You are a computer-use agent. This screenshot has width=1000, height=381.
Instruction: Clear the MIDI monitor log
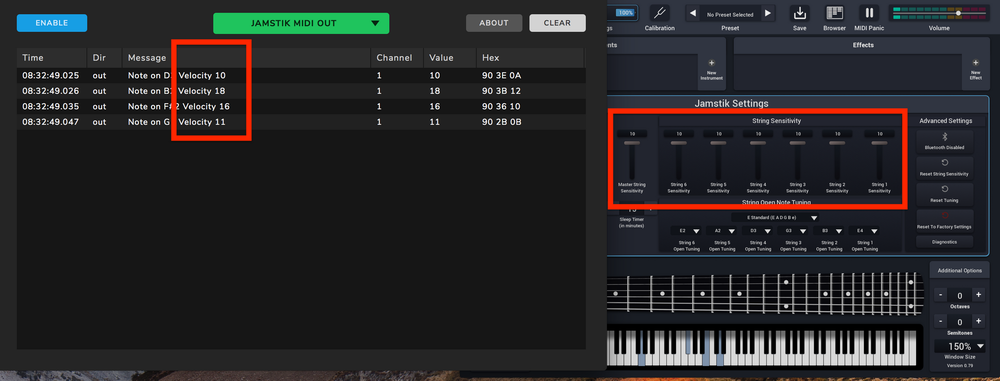[x=557, y=23]
